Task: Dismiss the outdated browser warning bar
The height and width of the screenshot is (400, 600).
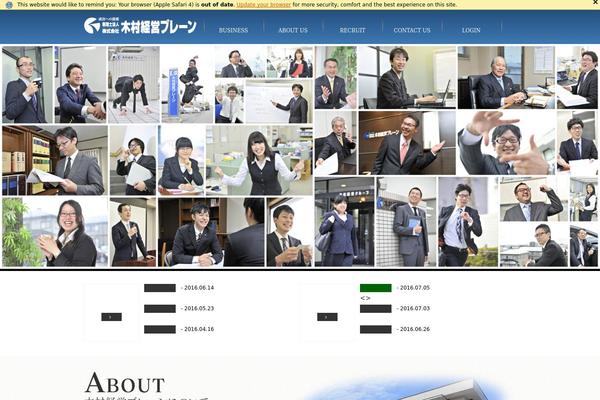Action: (x=596, y=3)
